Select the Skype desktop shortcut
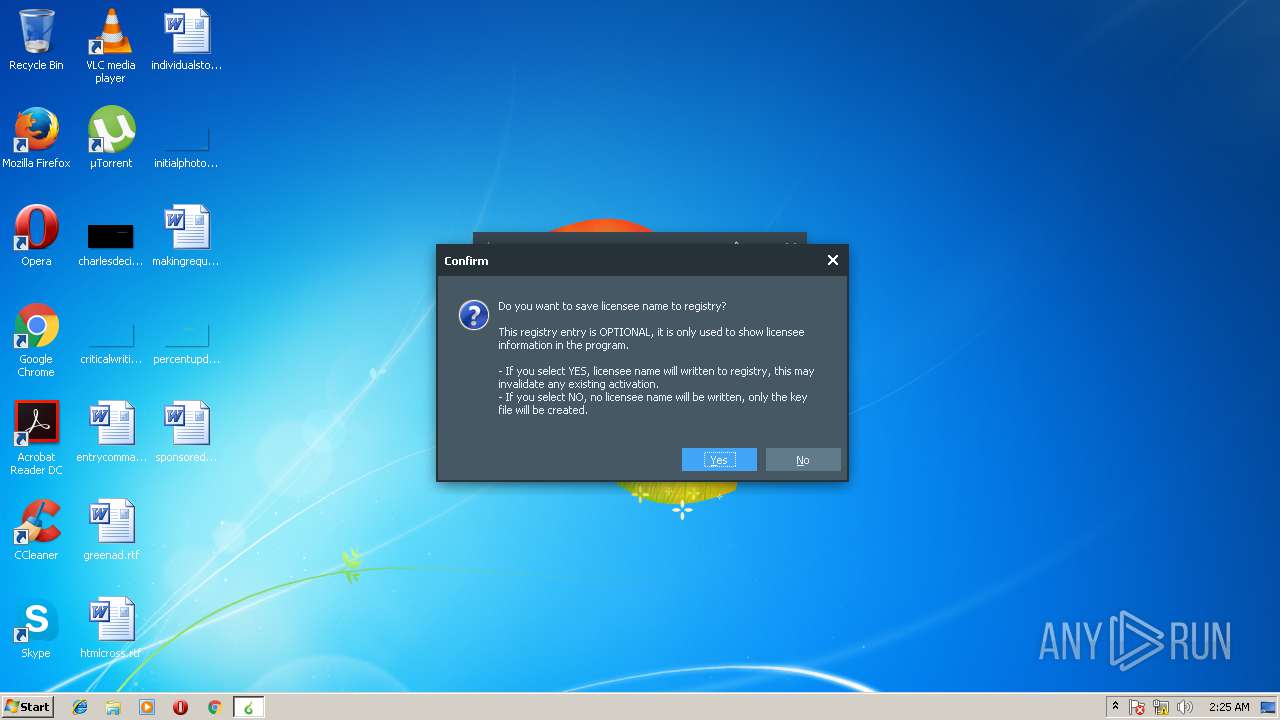 pyautogui.click(x=36, y=628)
